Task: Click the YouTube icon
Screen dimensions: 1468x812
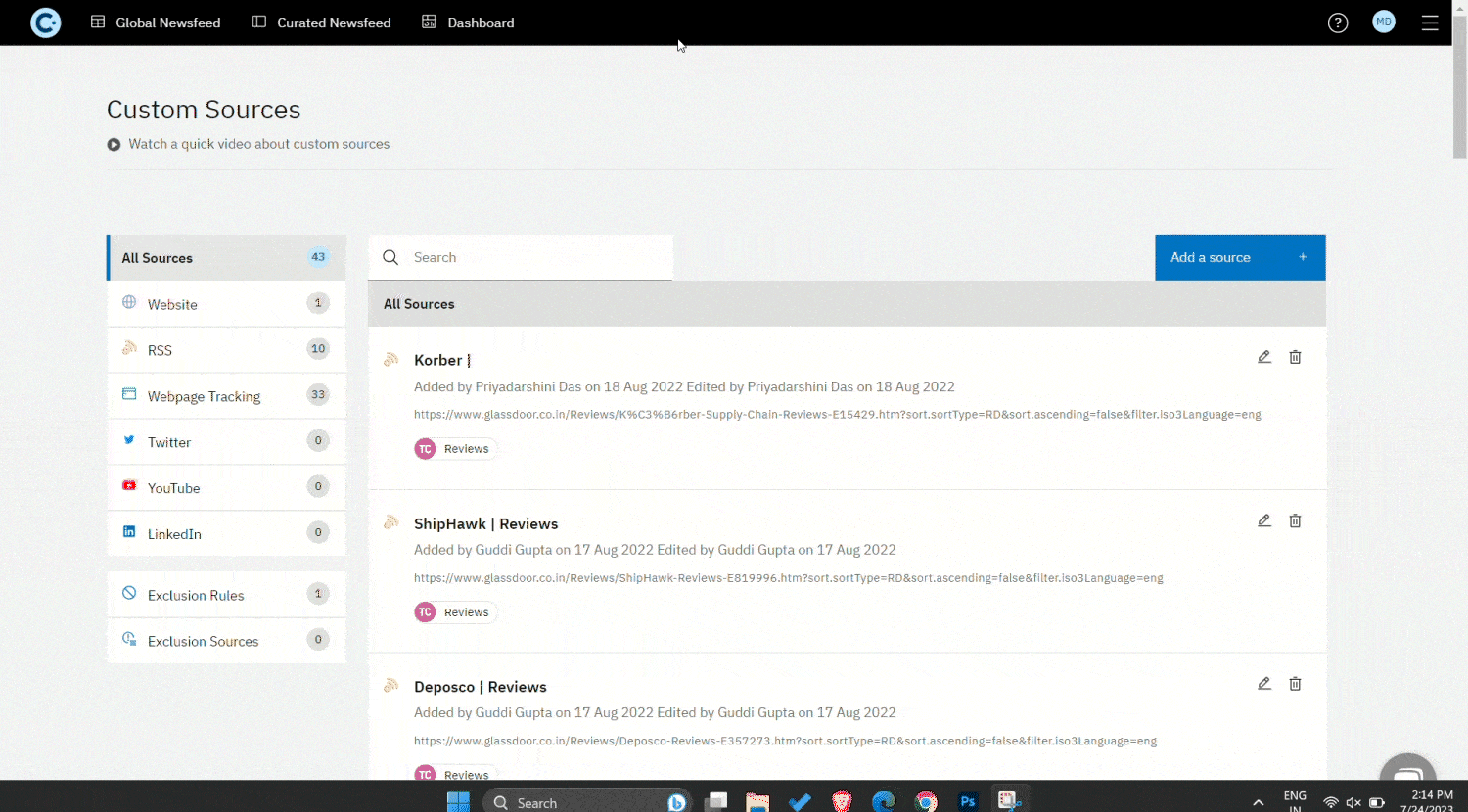Action: [x=129, y=485]
